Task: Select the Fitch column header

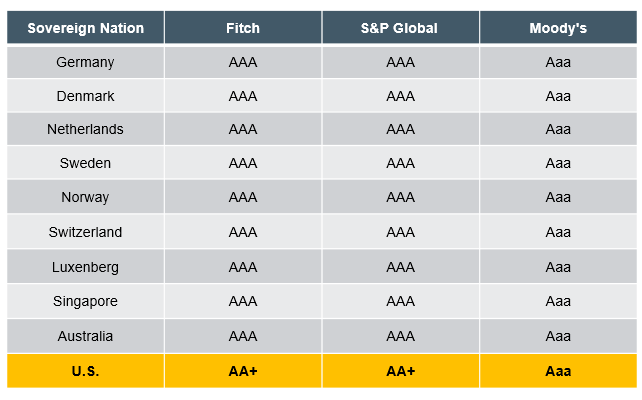Action: point(243,28)
